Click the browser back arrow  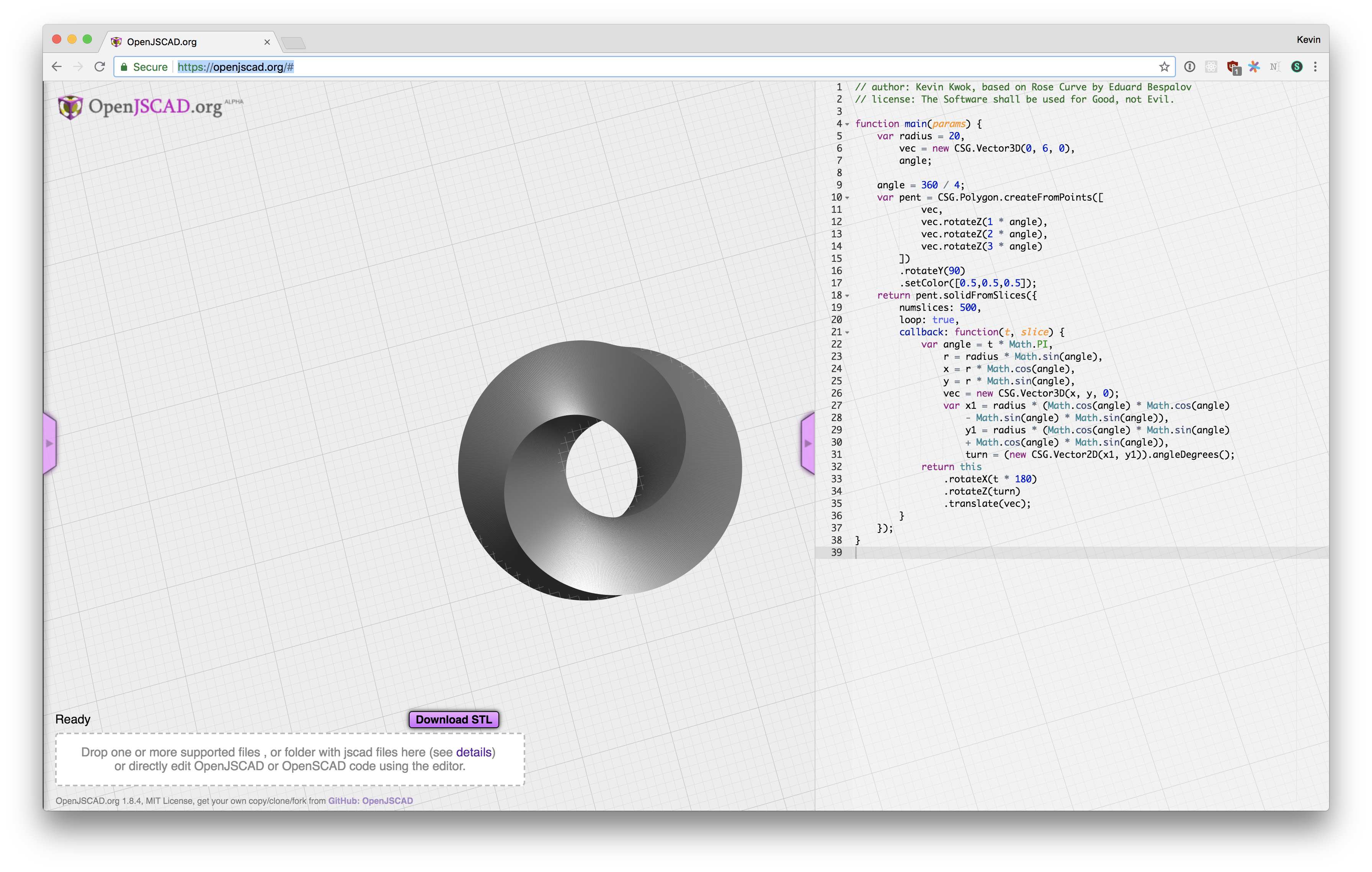tap(56, 67)
